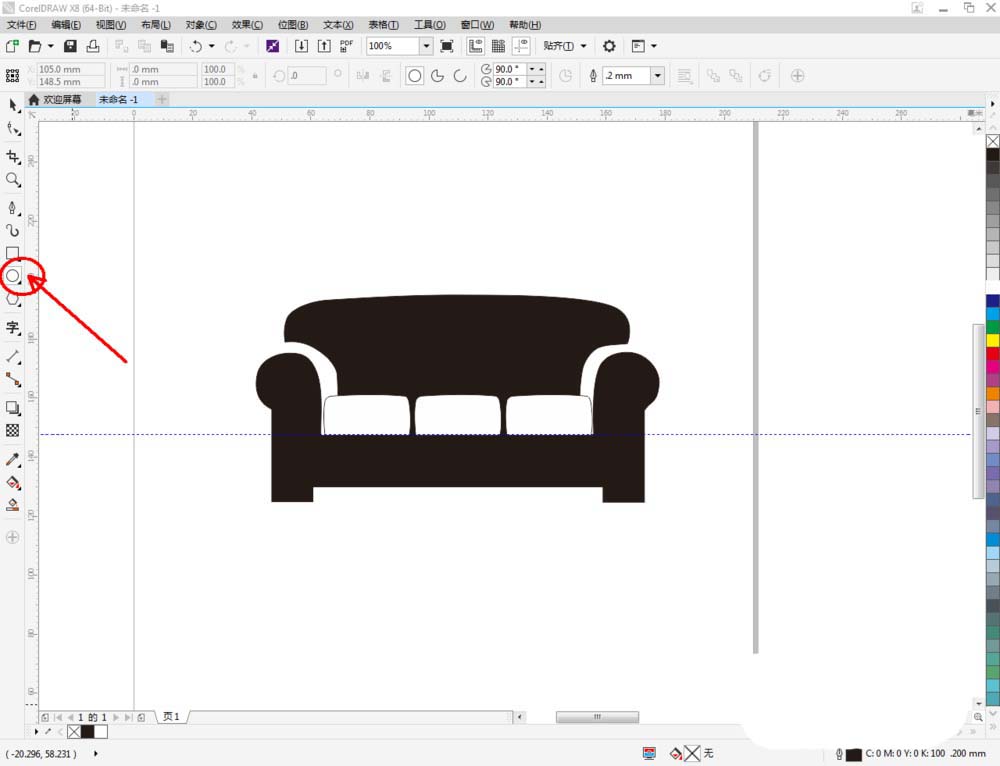Choose the Ellipse shape mode button
This screenshot has width=1000, height=766.
(415, 76)
